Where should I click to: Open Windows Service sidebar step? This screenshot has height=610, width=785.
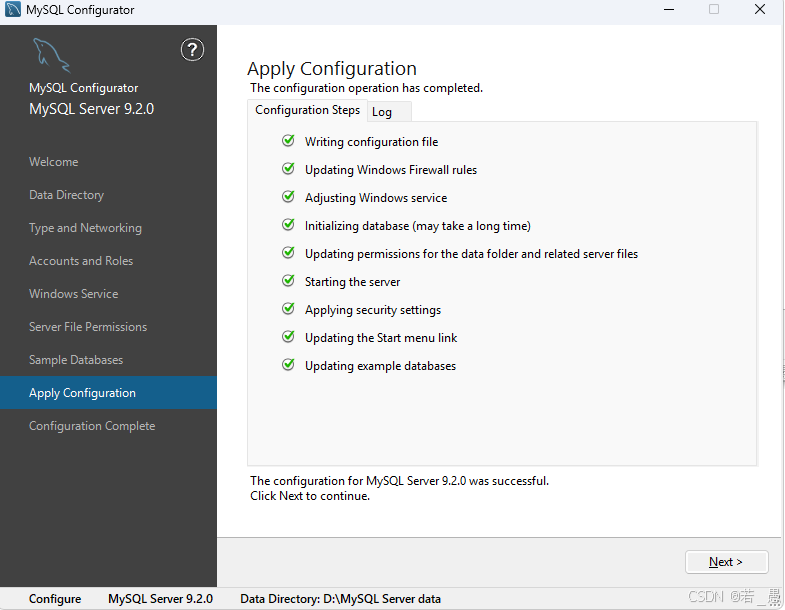(x=74, y=294)
